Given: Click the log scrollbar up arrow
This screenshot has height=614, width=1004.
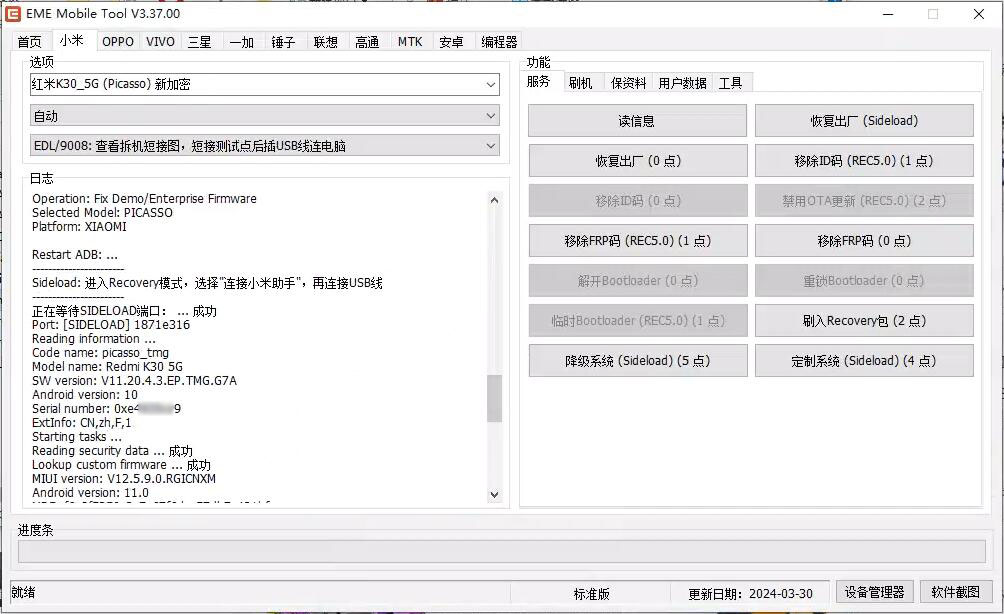Looking at the screenshot, I should coord(494,200).
